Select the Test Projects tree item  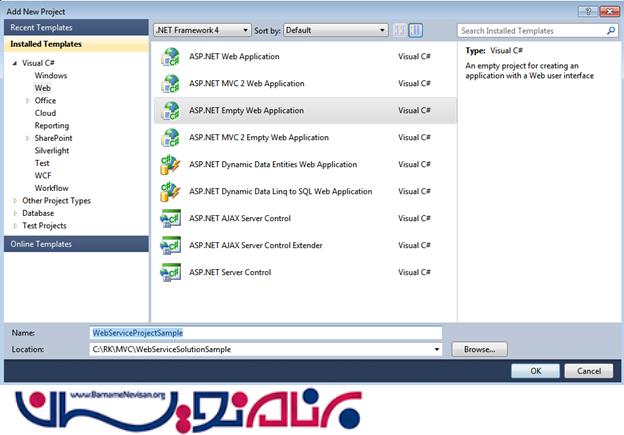[44, 226]
